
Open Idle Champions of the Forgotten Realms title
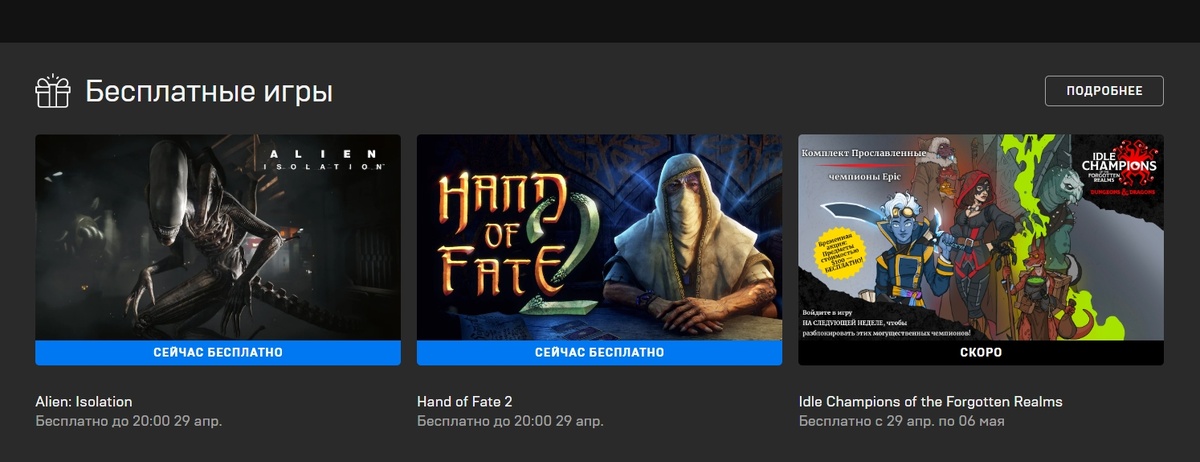click(930, 401)
